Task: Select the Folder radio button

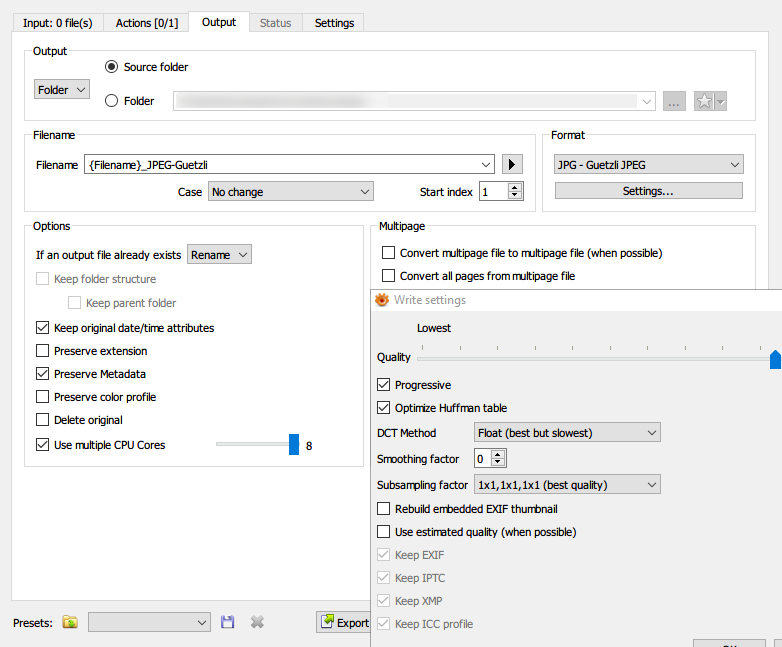Action: pyautogui.click(x=111, y=101)
